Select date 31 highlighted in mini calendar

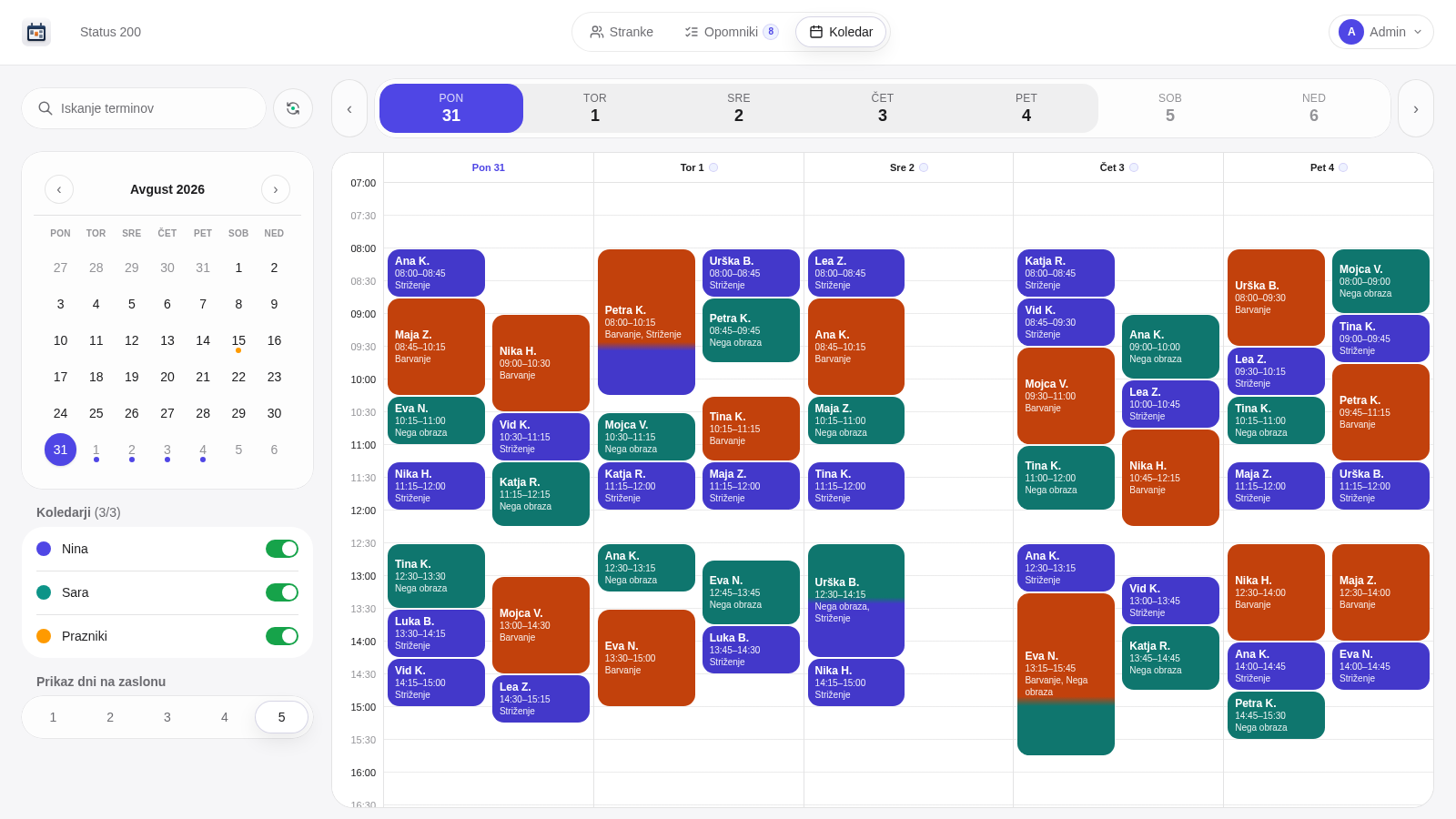[60, 450]
